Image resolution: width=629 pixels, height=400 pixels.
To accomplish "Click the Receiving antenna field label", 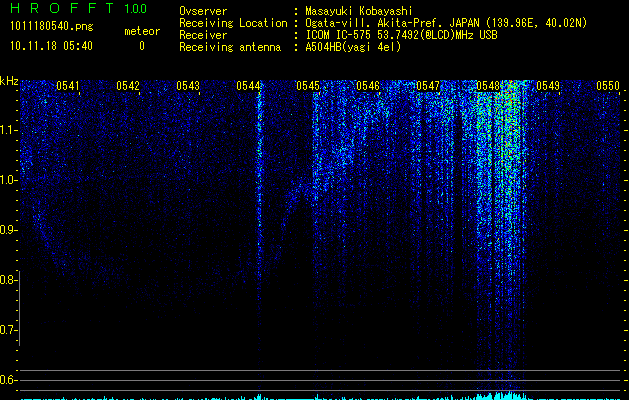I will pos(230,47).
